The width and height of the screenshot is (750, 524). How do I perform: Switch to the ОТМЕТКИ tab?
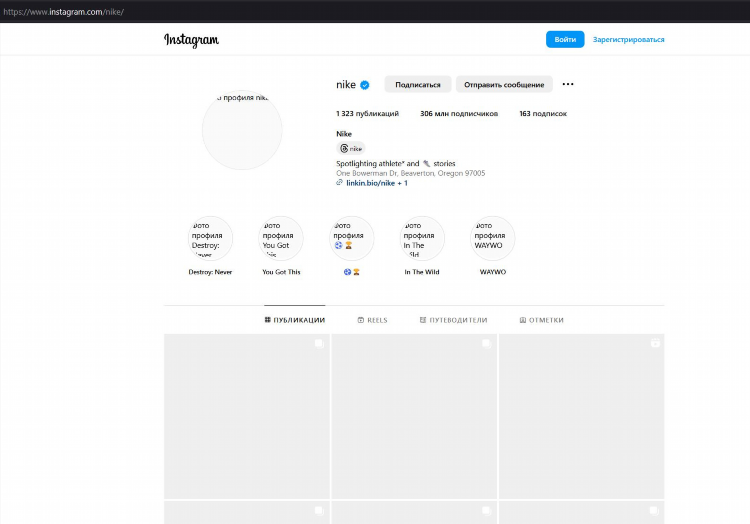[541, 320]
